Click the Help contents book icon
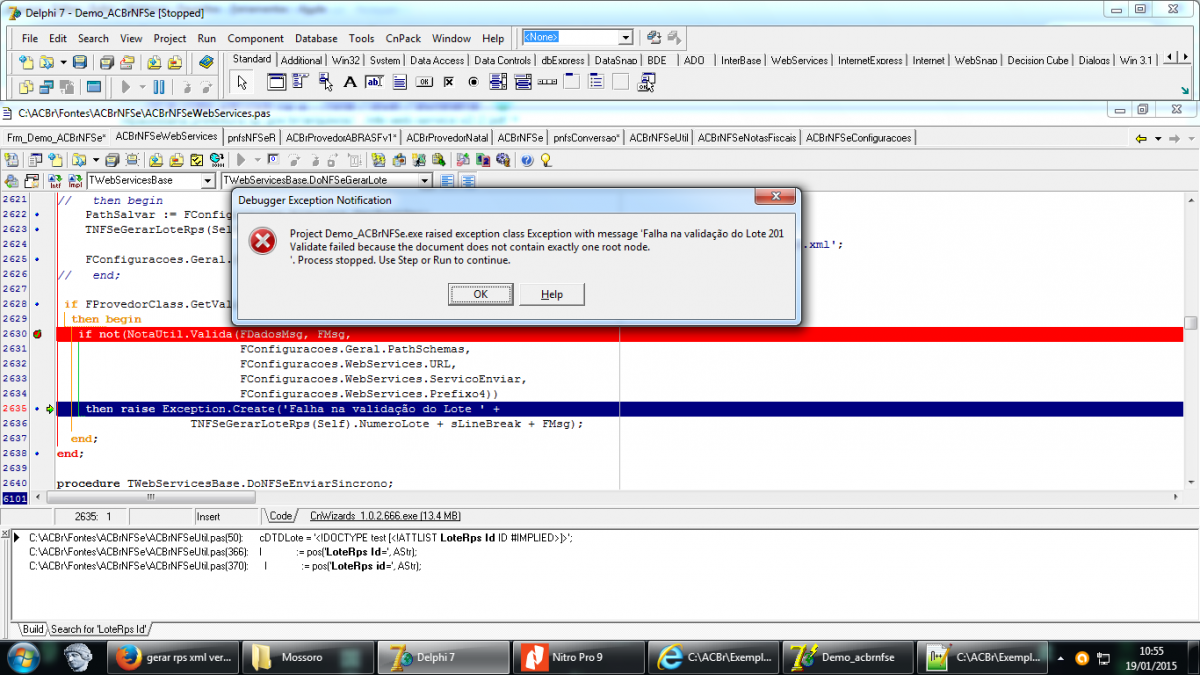This screenshot has height=675, width=1200. point(206,61)
